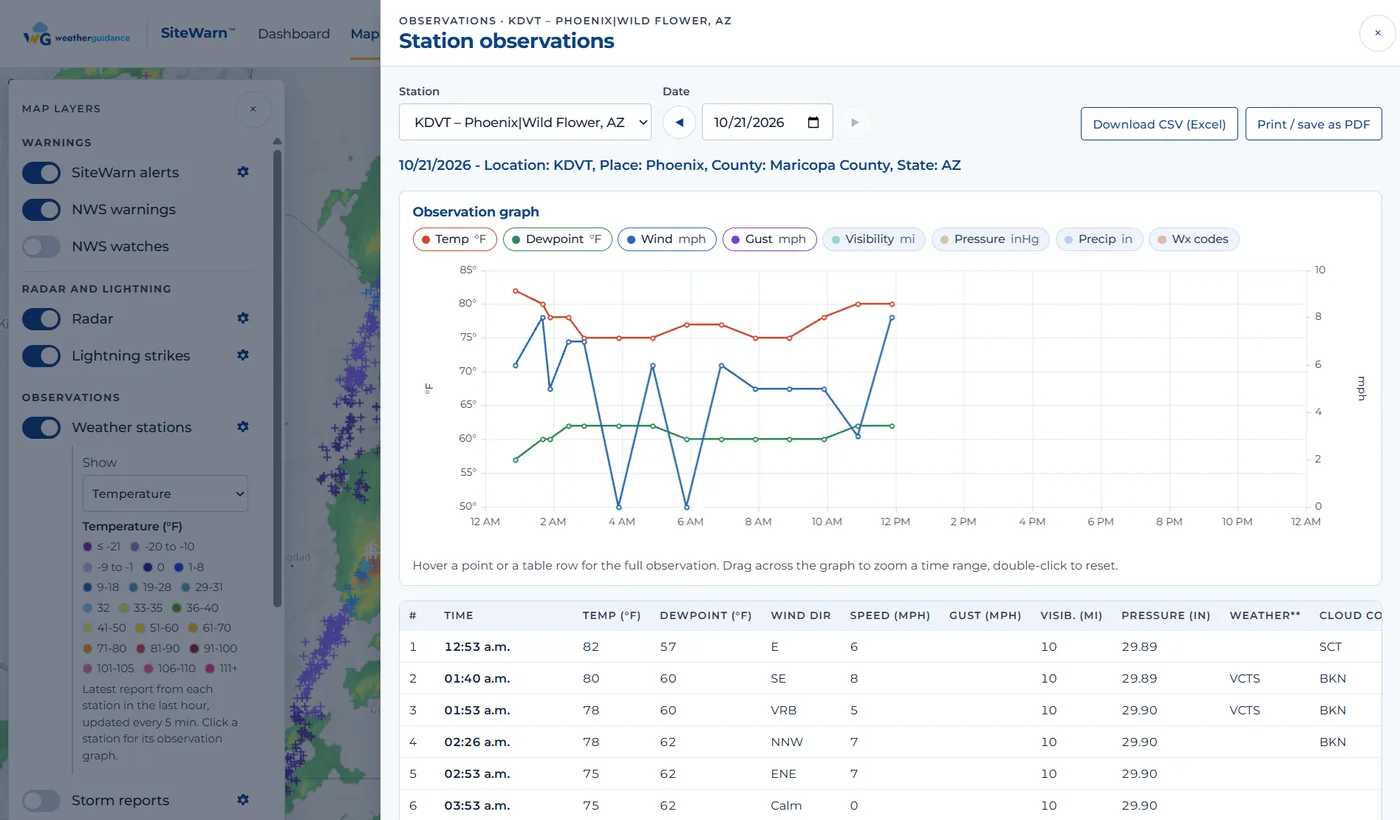
Task: Toggle Weather stations layer
Action: (42, 427)
